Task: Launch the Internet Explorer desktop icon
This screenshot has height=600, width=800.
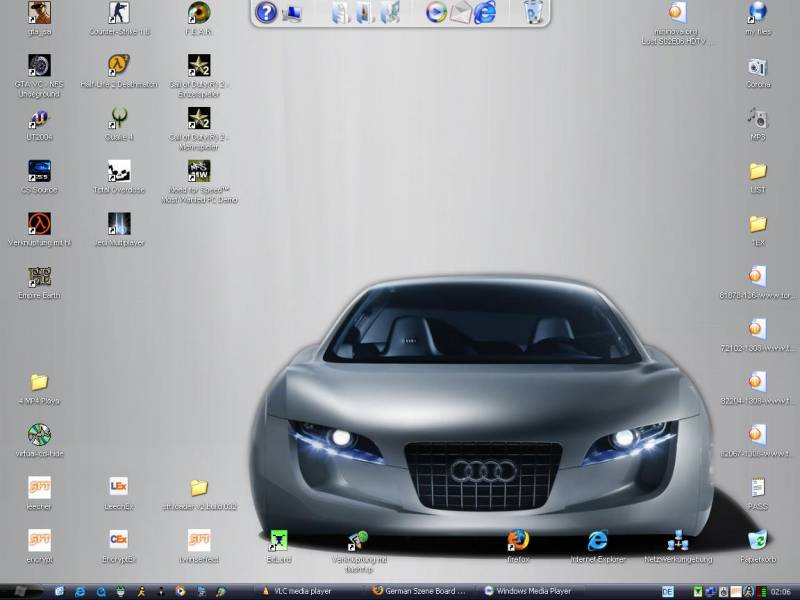Action: (x=597, y=540)
